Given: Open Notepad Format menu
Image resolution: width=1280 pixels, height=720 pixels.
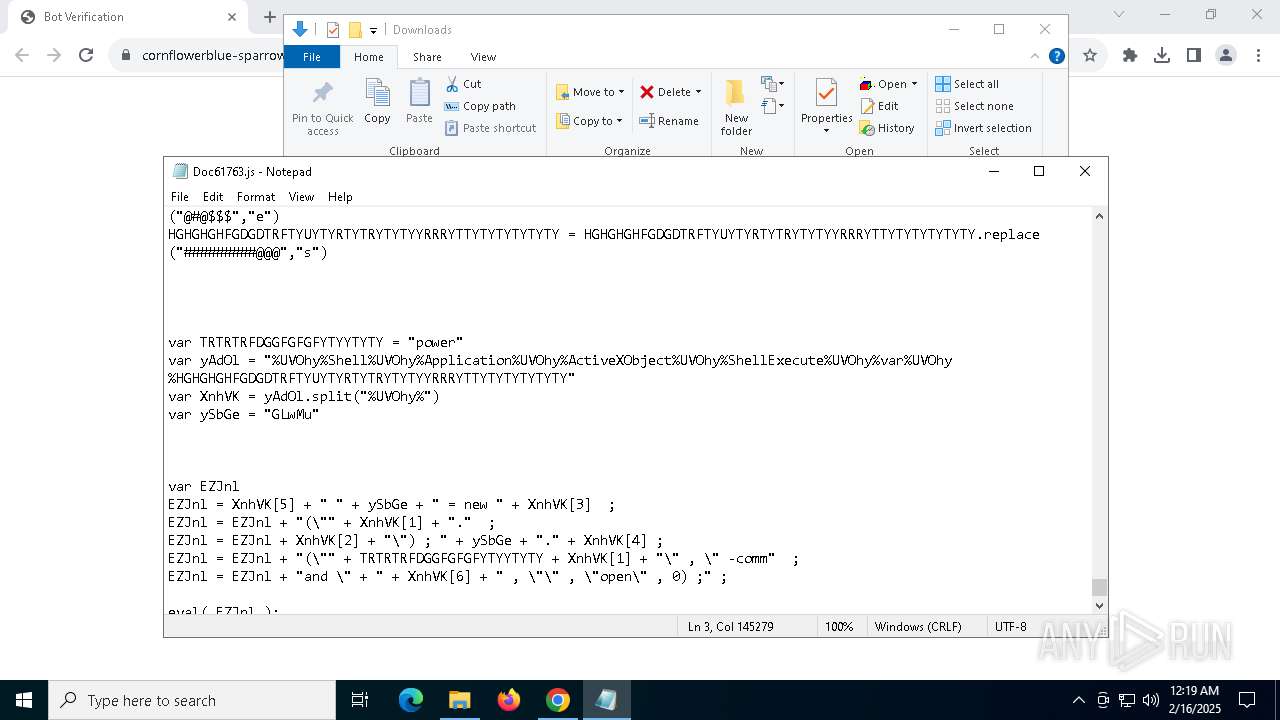Looking at the screenshot, I should [x=256, y=197].
